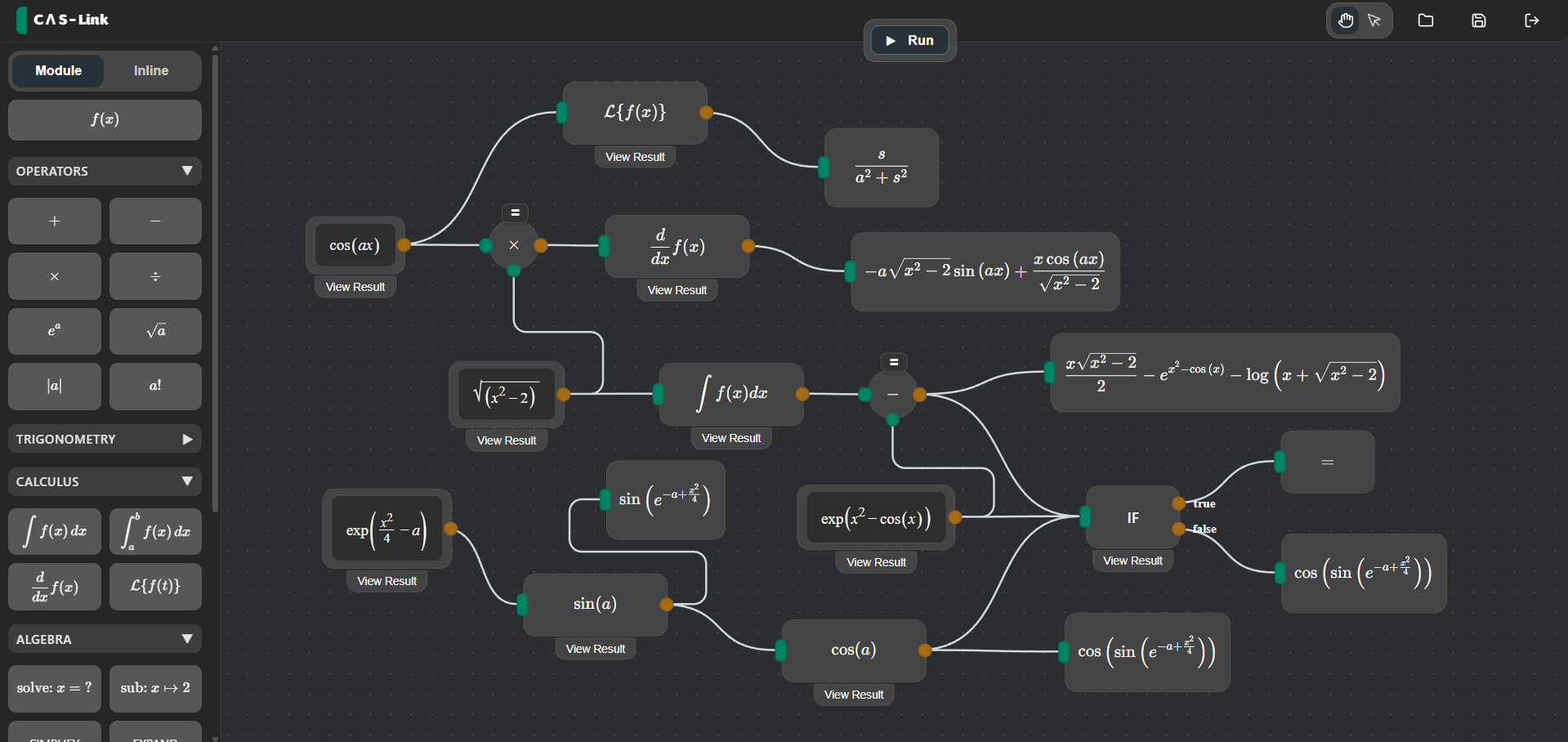Click the export icon in header
Image resolution: width=1568 pixels, height=742 pixels.
point(1532,20)
